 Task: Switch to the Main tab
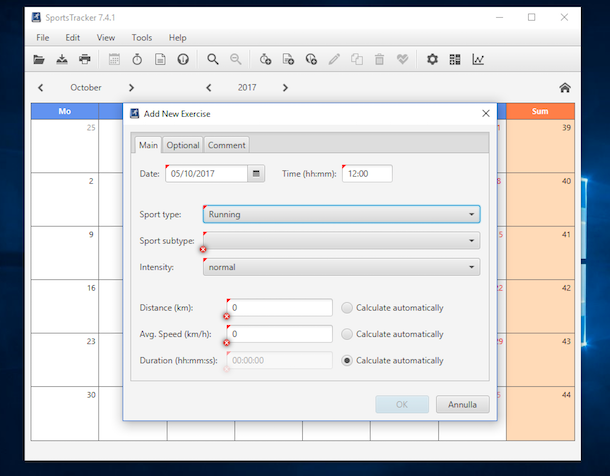(x=148, y=145)
